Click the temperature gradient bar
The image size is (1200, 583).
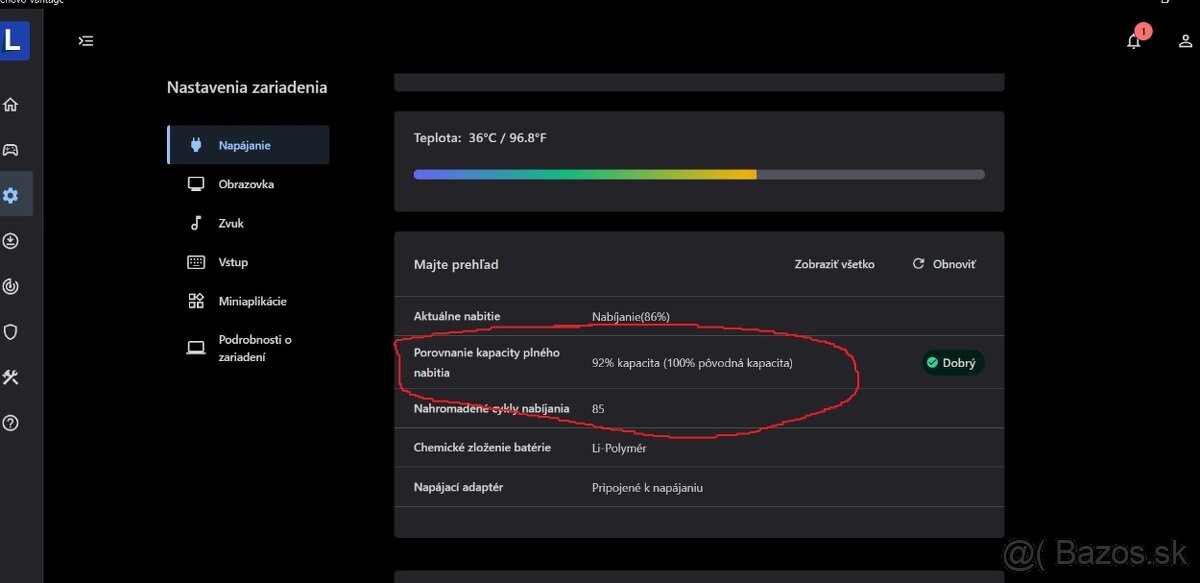(x=699, y=173)
